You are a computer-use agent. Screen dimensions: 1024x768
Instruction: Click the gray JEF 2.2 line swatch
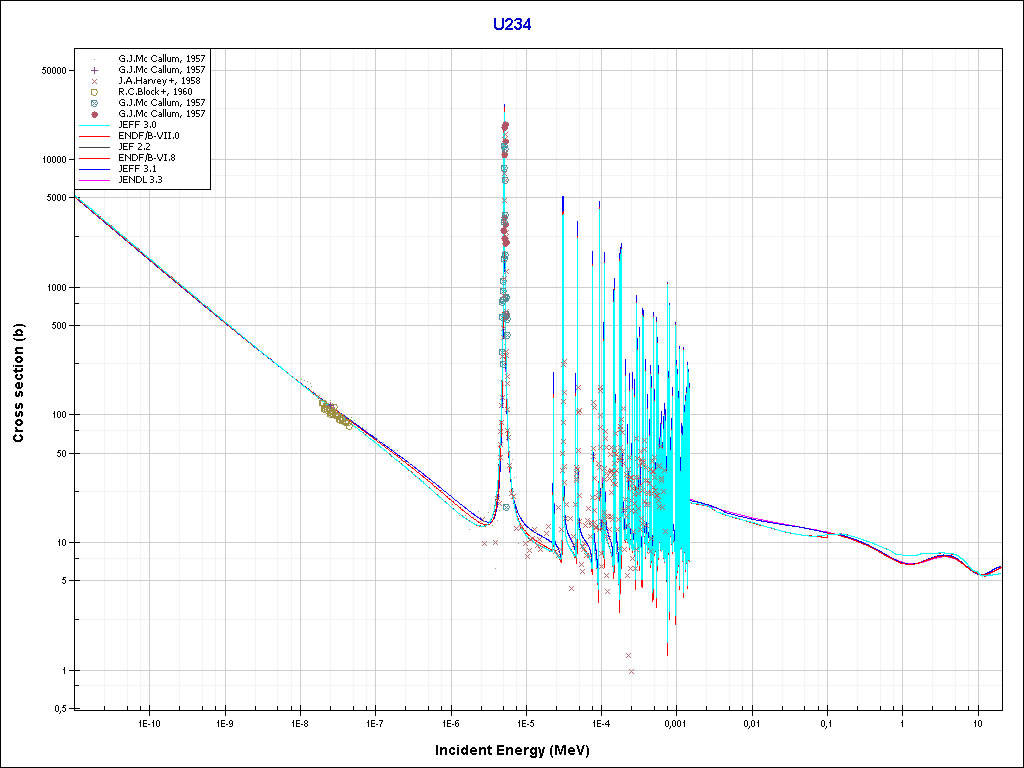[x=94, y=147]
